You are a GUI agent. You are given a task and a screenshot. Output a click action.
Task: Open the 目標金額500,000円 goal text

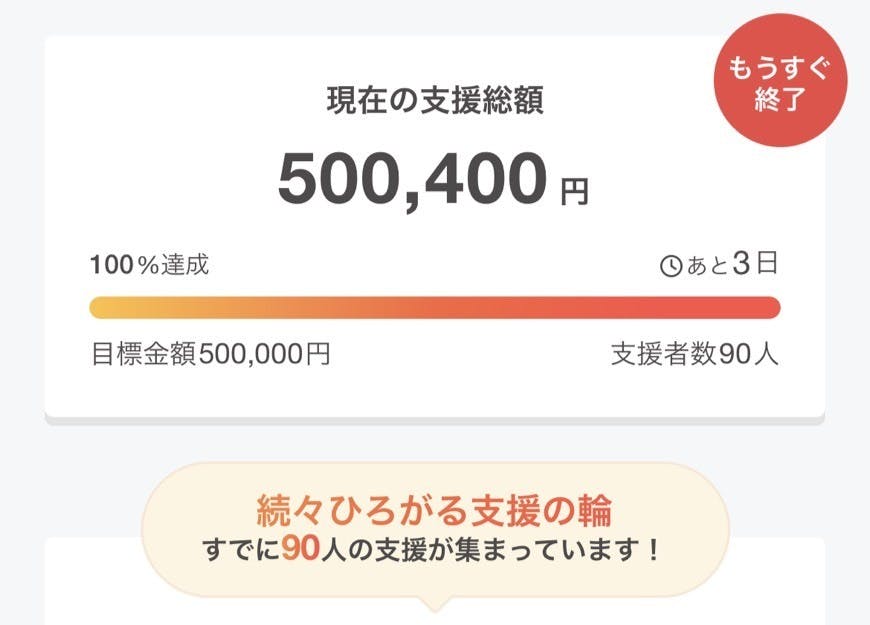click(211, 354)
